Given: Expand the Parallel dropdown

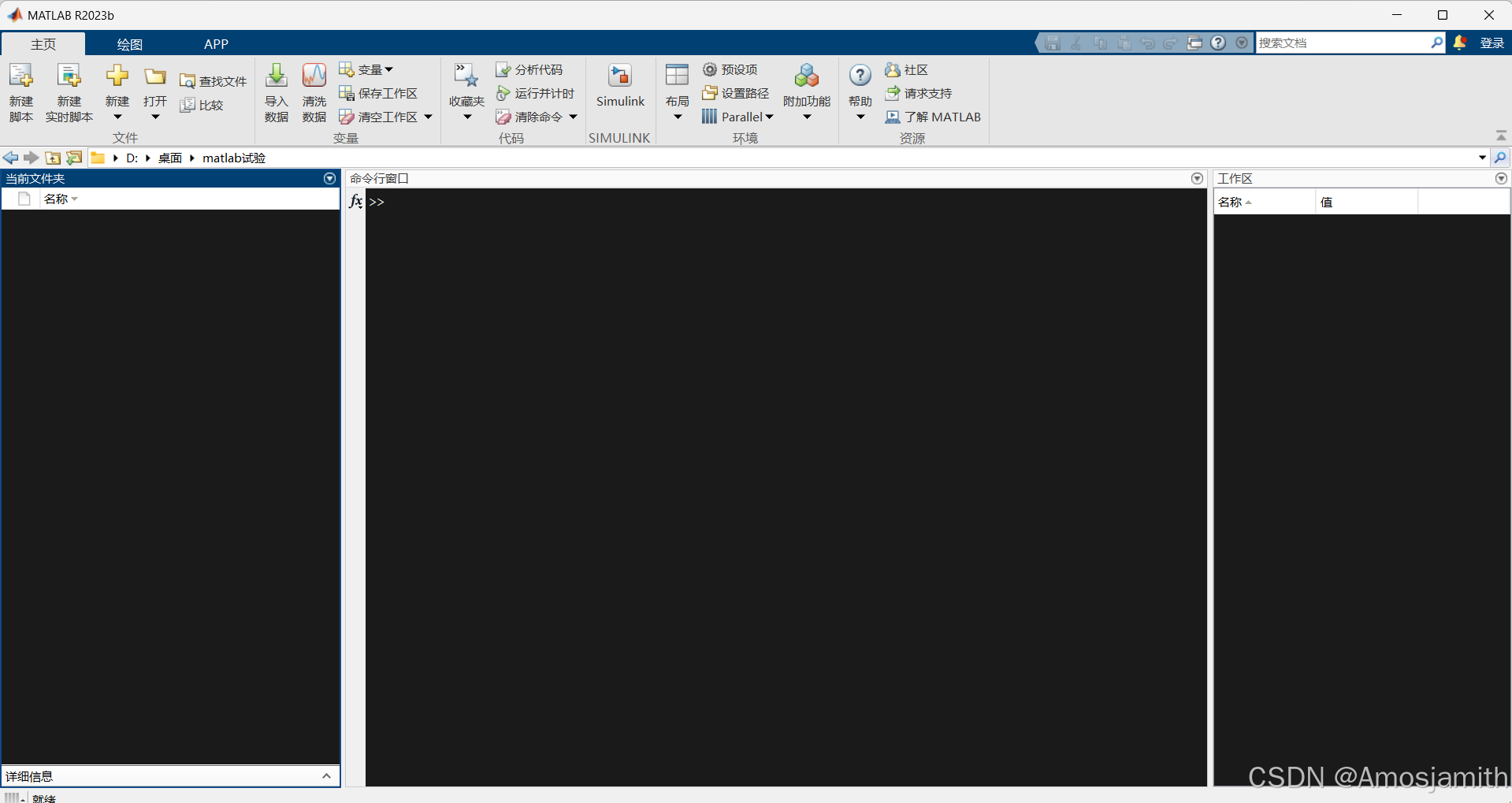Looking at the screenshot, I should pos(770,117).
